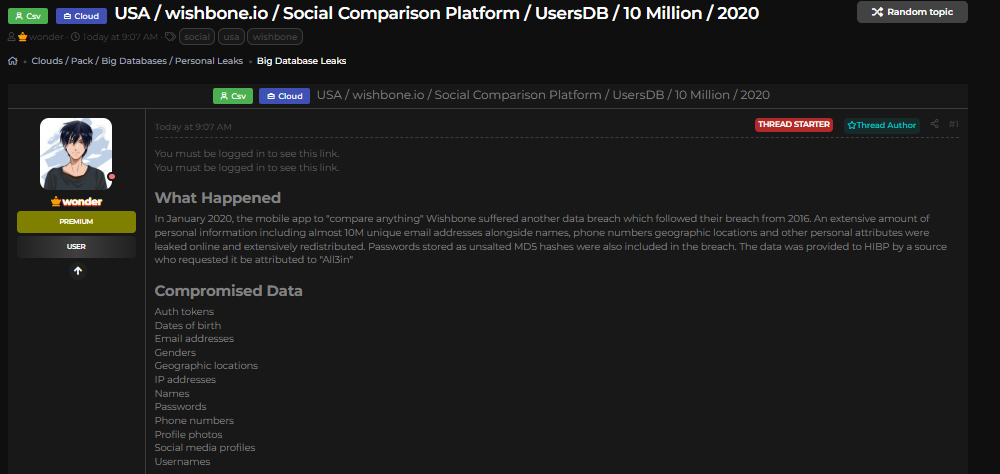Click 'IP addresses' list entry

point(185,380)
